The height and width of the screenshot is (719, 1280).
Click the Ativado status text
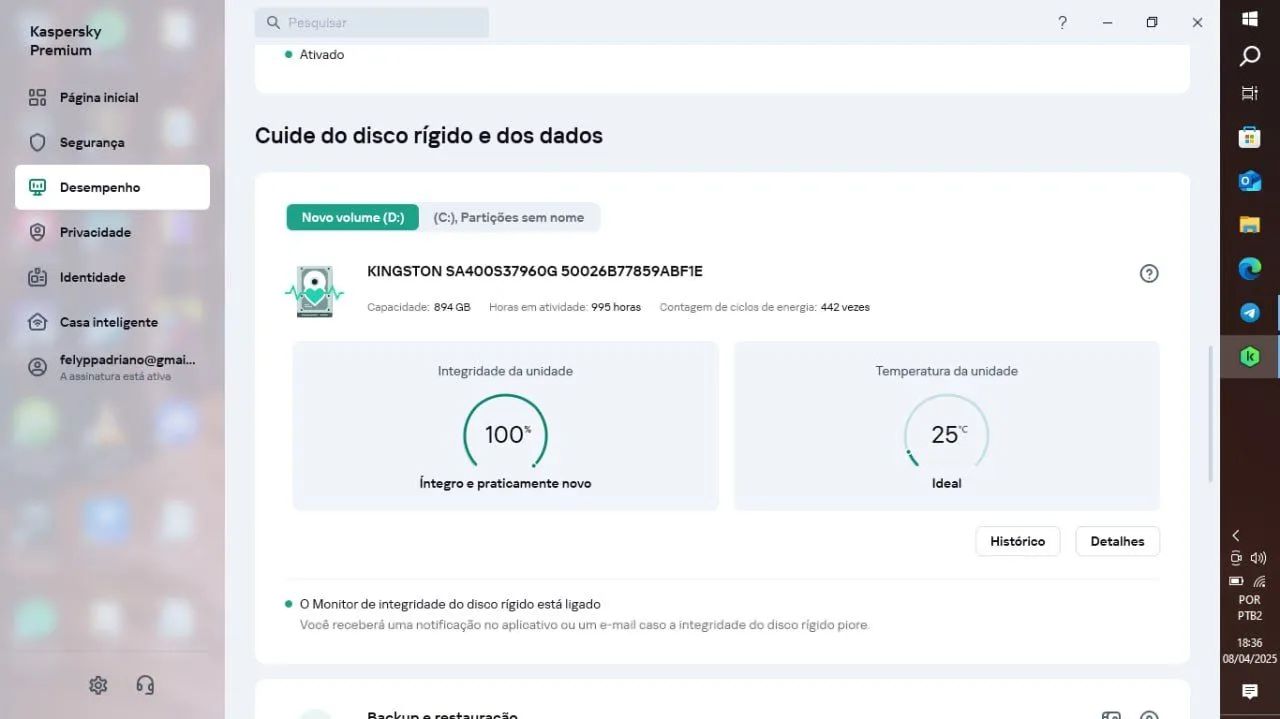coord(322,55)
